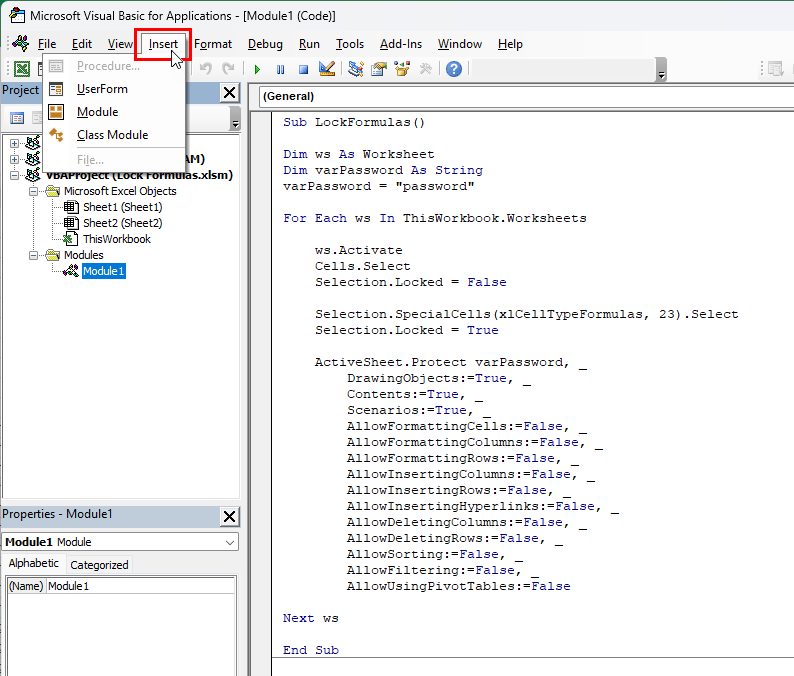This screenshot has width=794, height=676.
Task: Expand second collapsed project node in tree
Action: (x=14, y=160)
